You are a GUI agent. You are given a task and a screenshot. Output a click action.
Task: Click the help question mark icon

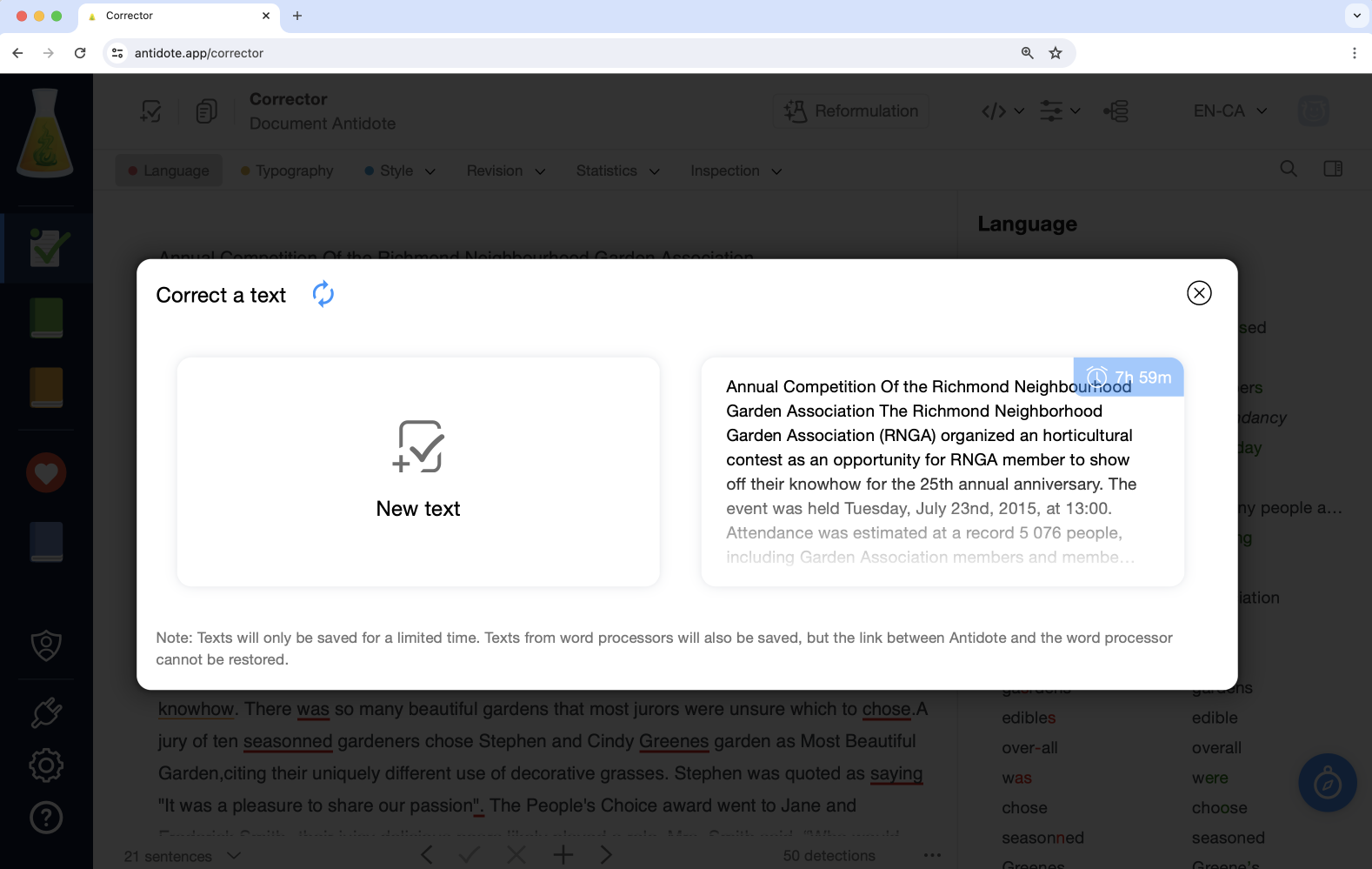pyautogui.click(x=46, y=818)
